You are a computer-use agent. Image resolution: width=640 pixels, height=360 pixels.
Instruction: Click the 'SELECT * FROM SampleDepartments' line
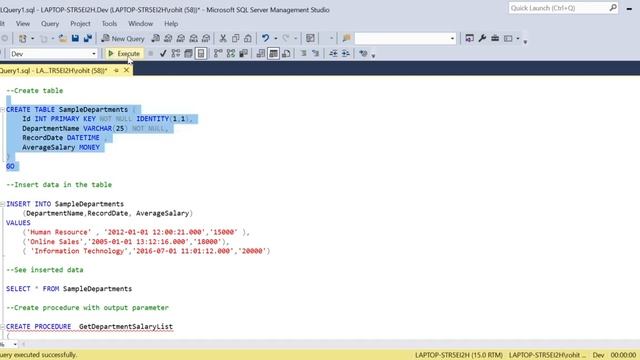coord(69,289)
